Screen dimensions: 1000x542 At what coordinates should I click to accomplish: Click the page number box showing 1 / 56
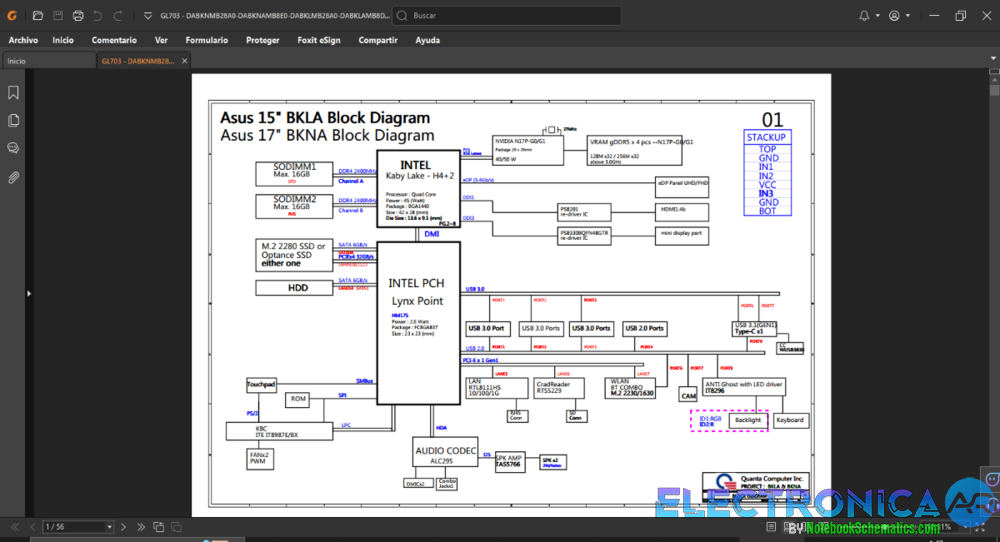click(75, 527)
